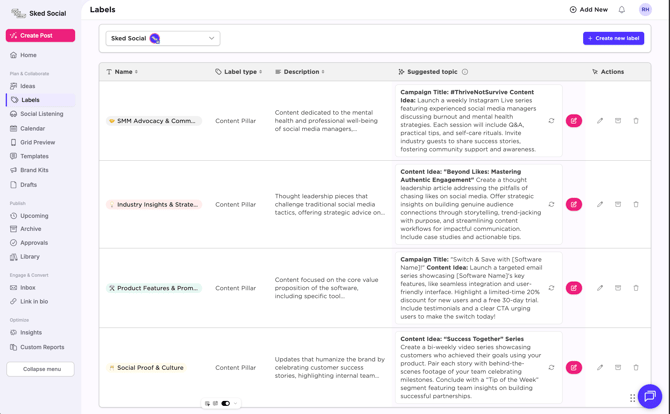Viewport: 670px width, 414px height.
Task: Create post from Industry Insights suggested topic
Action: point(574,204)
